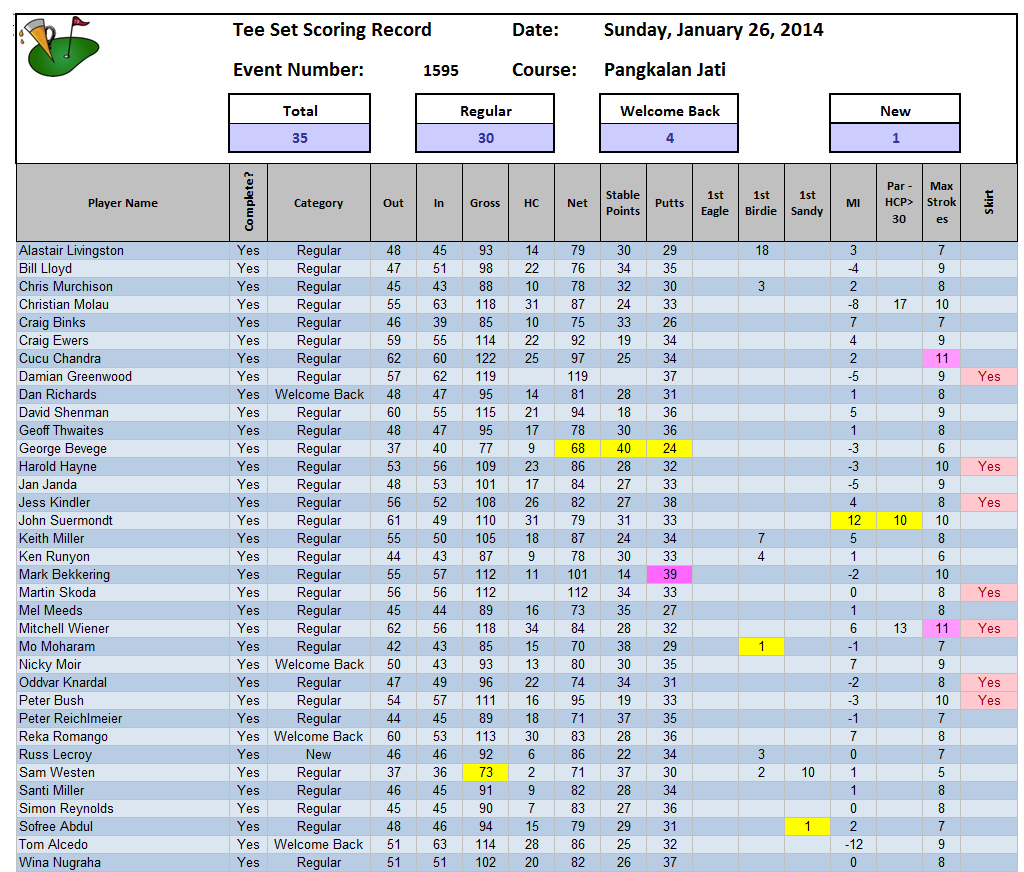This screenshot has width=1024, height=872.
Task: Click the course name Pangkalan Jati
Action: coord(665,70)
